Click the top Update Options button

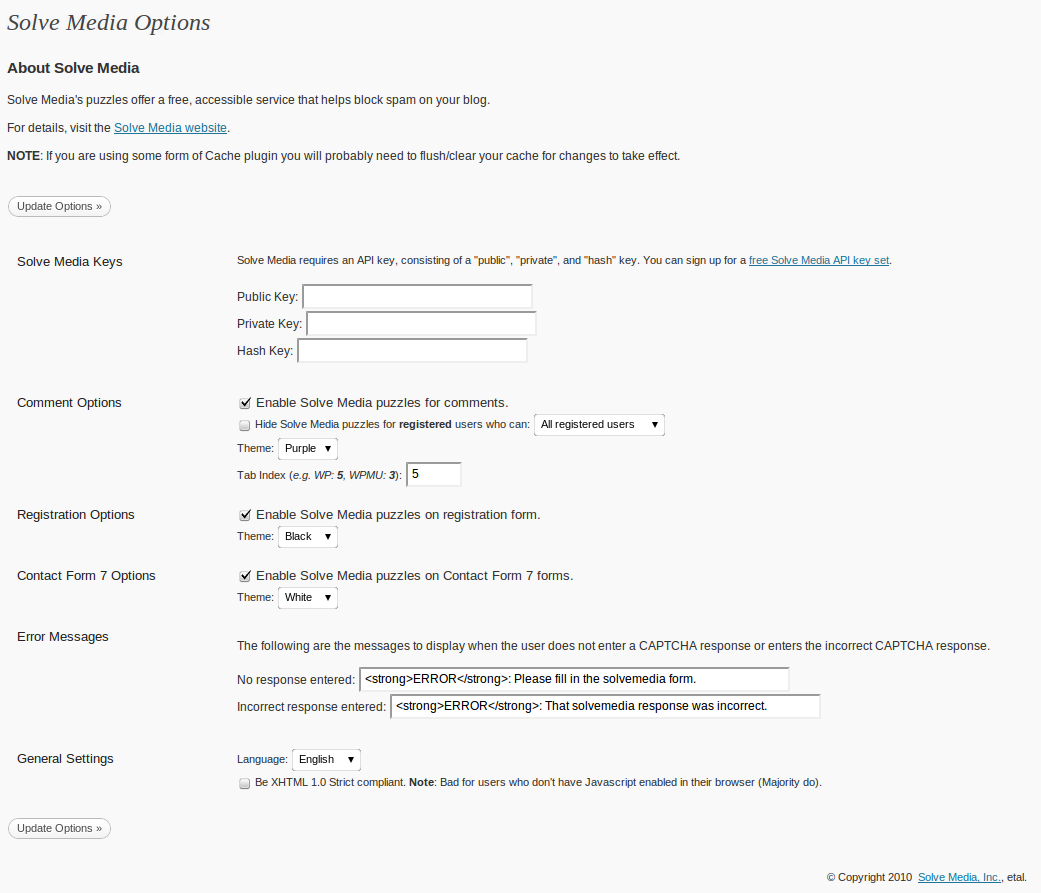(59, 206)
